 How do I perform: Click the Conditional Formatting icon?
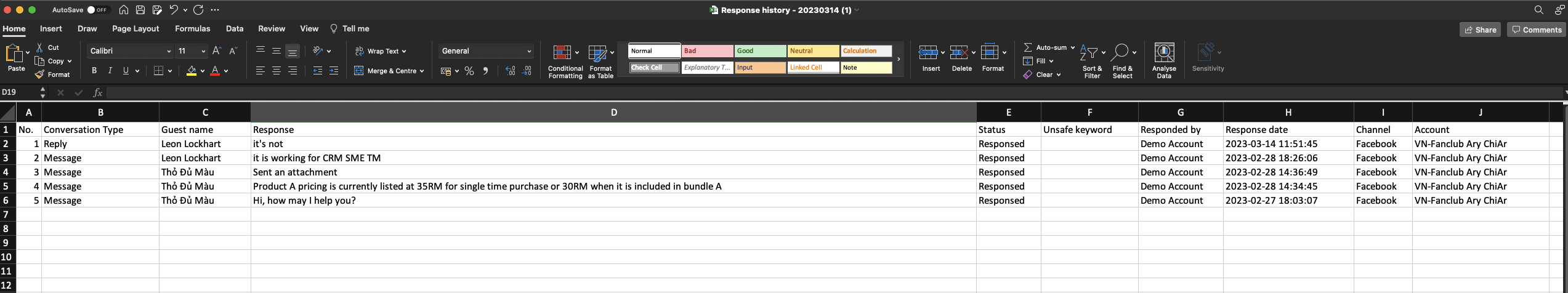561,53
